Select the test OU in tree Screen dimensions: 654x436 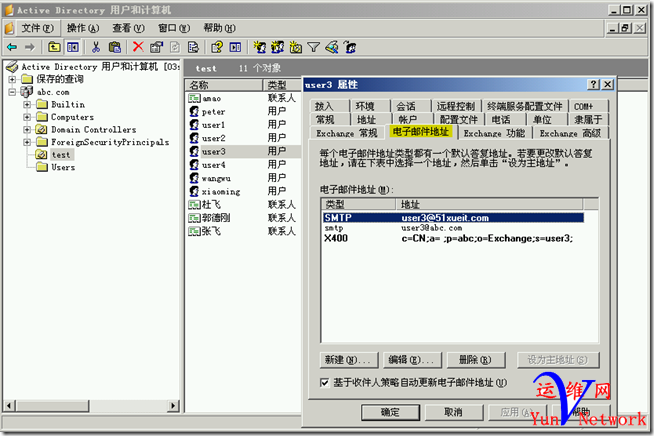point(61,155)
